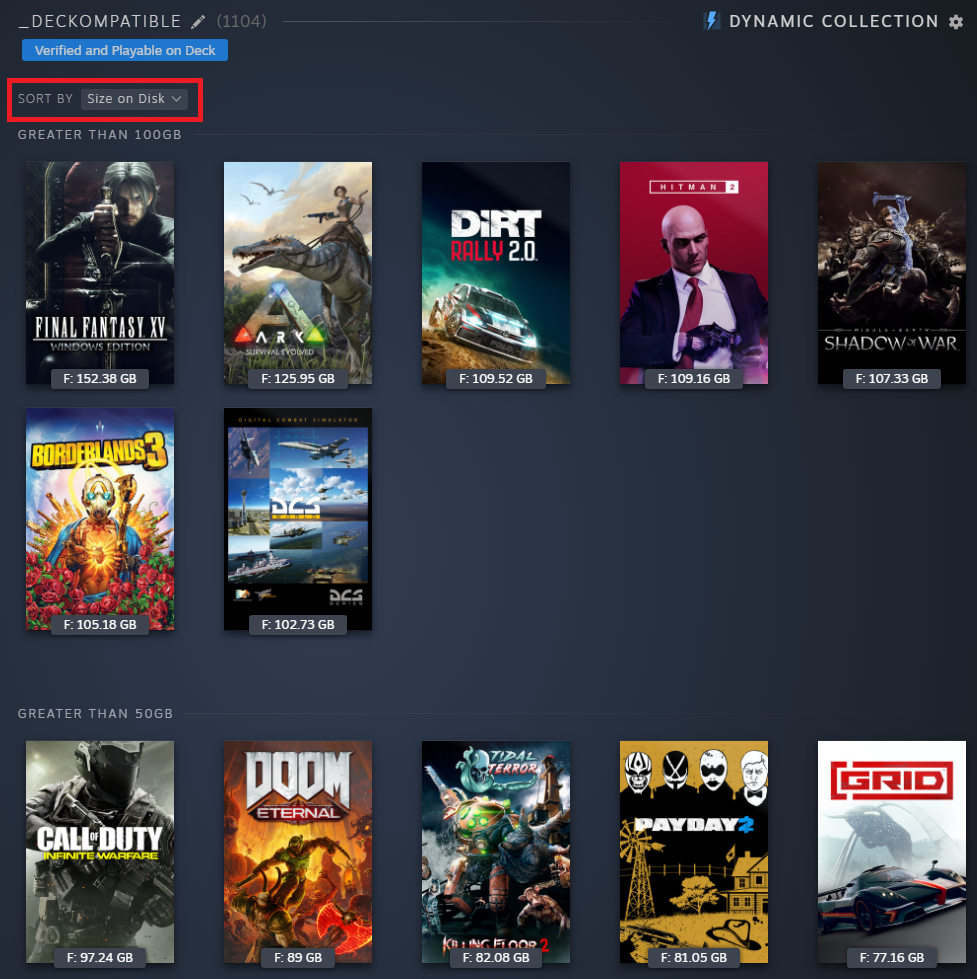Open the Sort By Size on Disk dropdown
Viewport: 977px width, 979px height.
(134, 99)
